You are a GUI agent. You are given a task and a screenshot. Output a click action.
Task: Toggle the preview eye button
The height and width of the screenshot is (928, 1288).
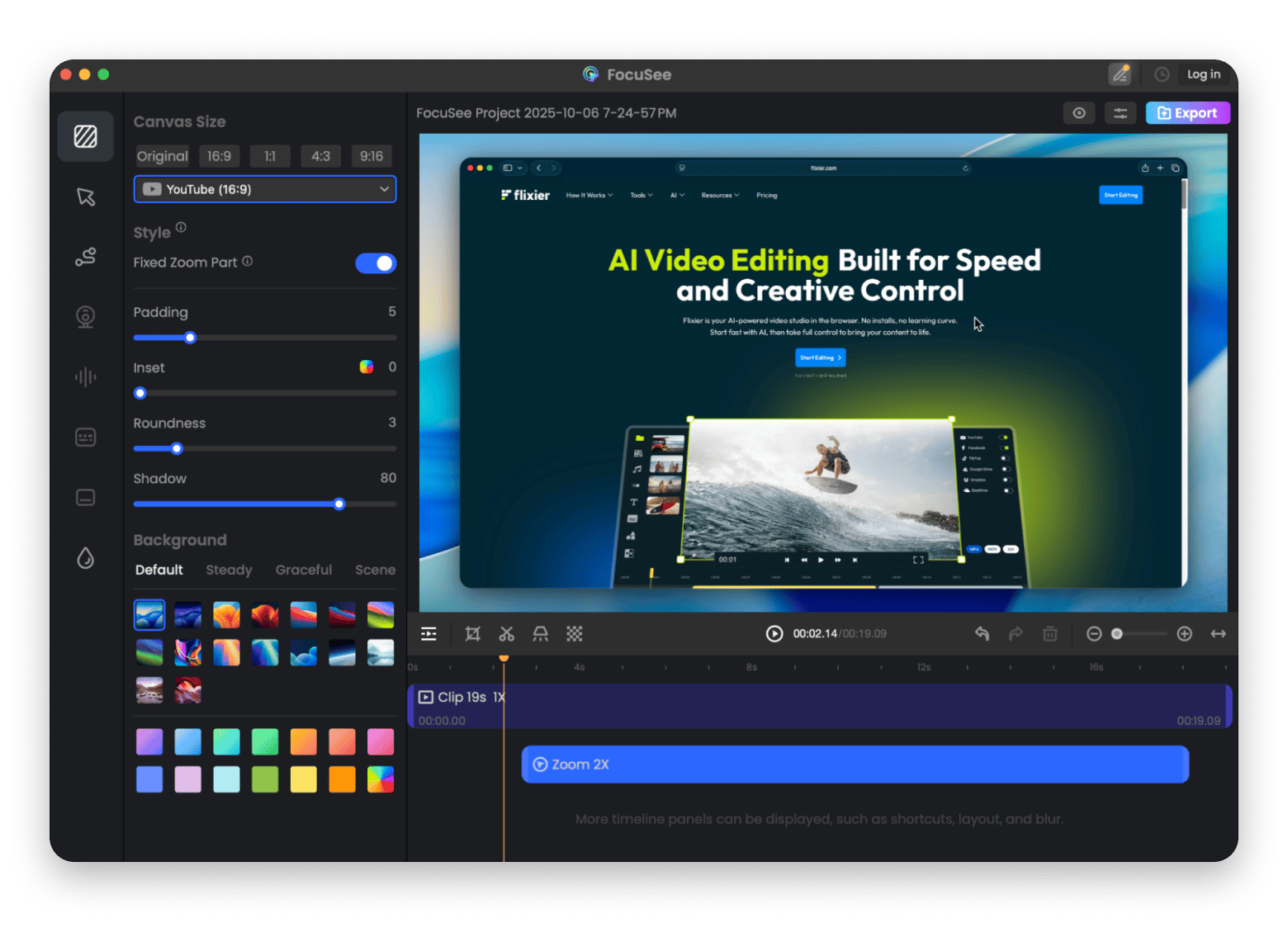[1078, 113]
